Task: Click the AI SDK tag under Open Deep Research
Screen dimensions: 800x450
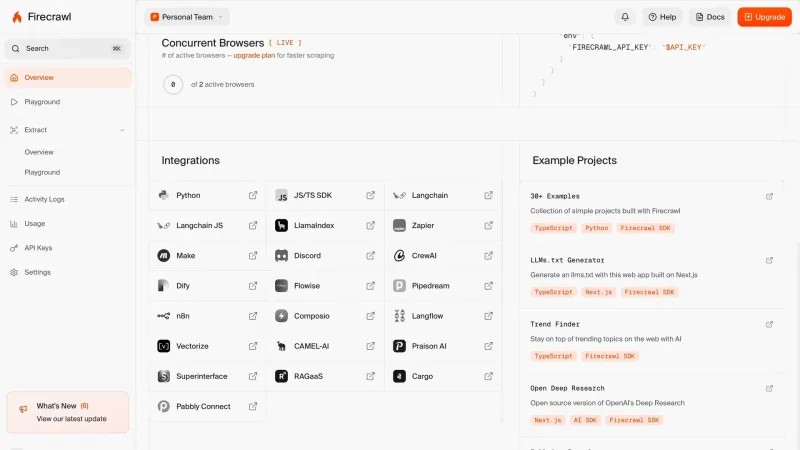Action: point(585,420)
